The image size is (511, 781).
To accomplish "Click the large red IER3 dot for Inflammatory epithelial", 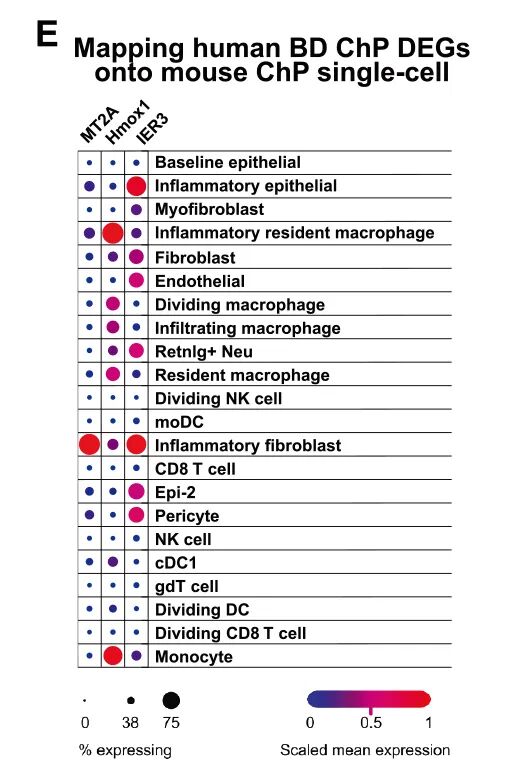I will [136, 186].
